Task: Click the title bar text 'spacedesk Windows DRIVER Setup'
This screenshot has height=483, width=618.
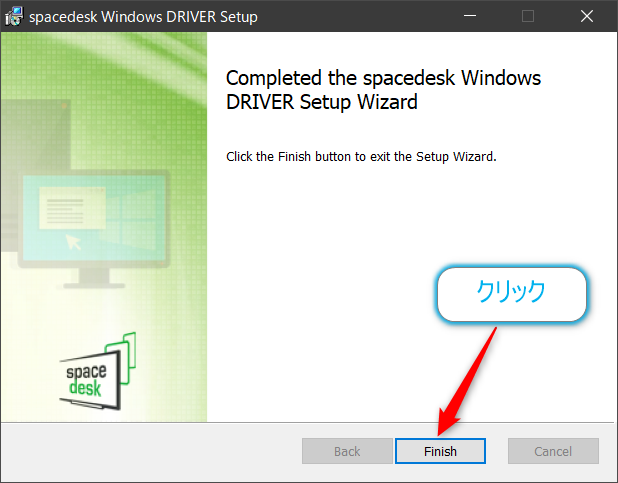Action: tap(143, 17)
